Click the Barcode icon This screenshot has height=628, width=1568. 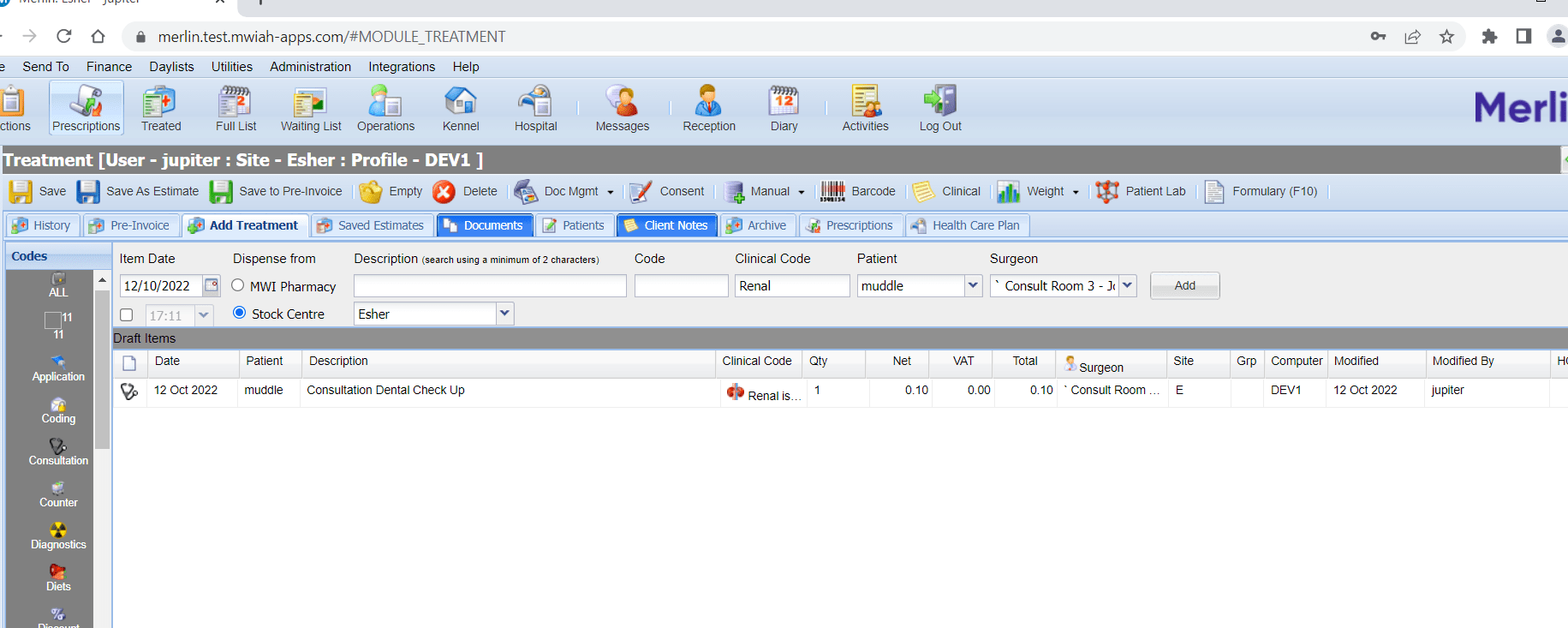tap(832, 191)
